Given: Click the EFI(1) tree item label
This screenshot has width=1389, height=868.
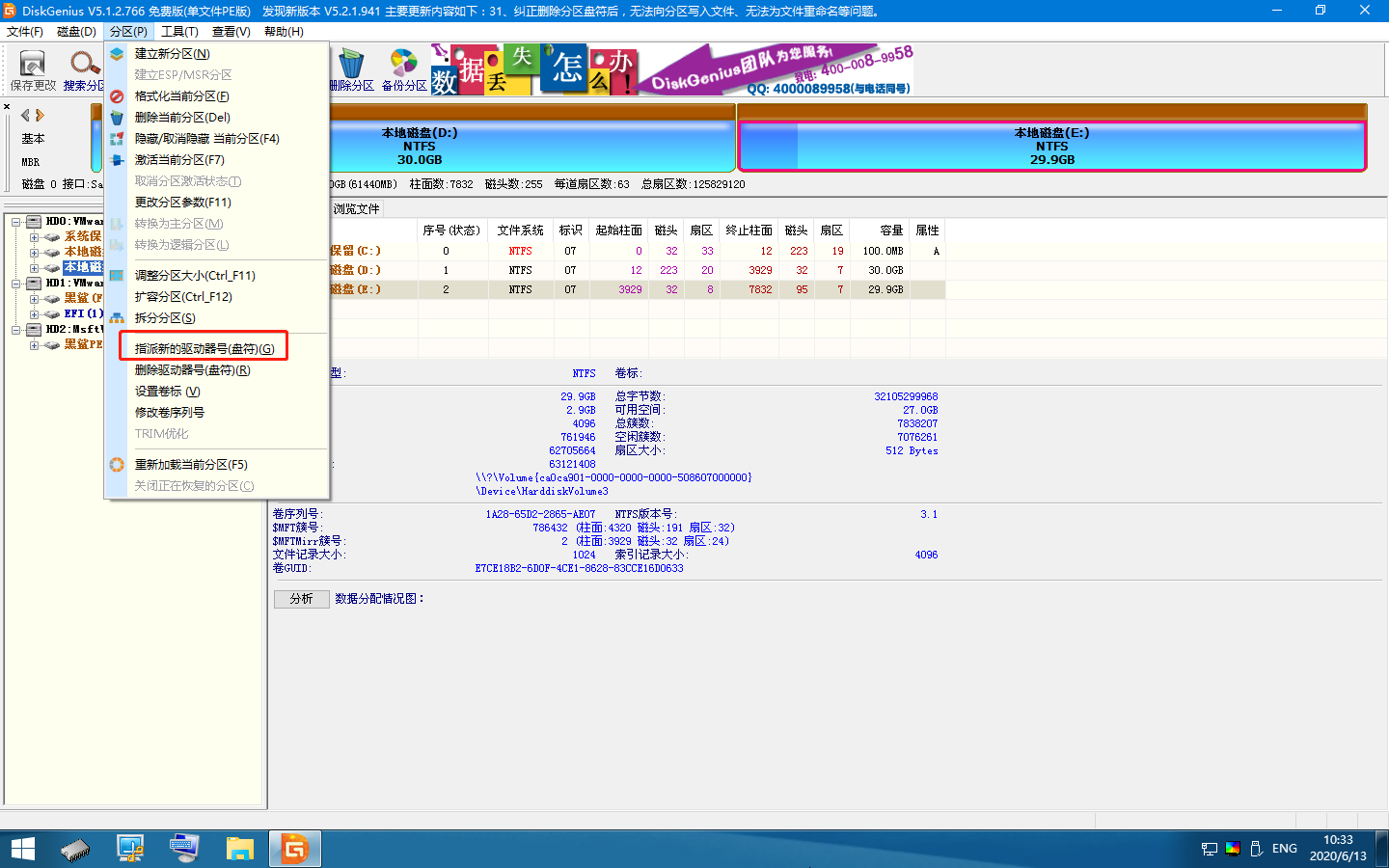Looking at the screenshot, I should (83, 314).
